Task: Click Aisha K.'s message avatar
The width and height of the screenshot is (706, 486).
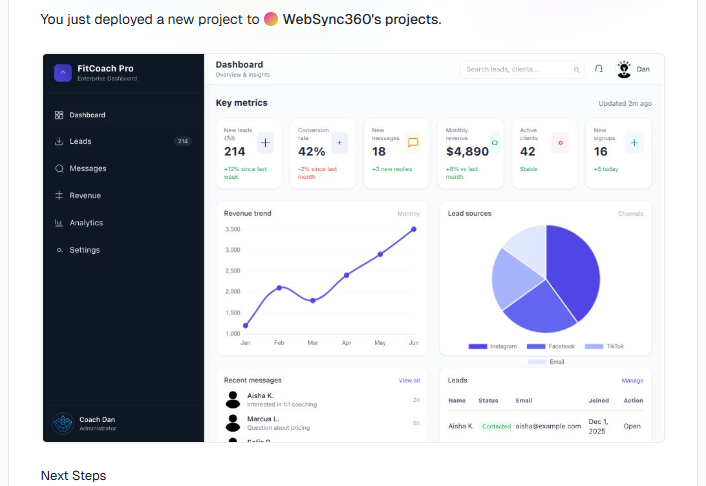Action: (233, 400)
